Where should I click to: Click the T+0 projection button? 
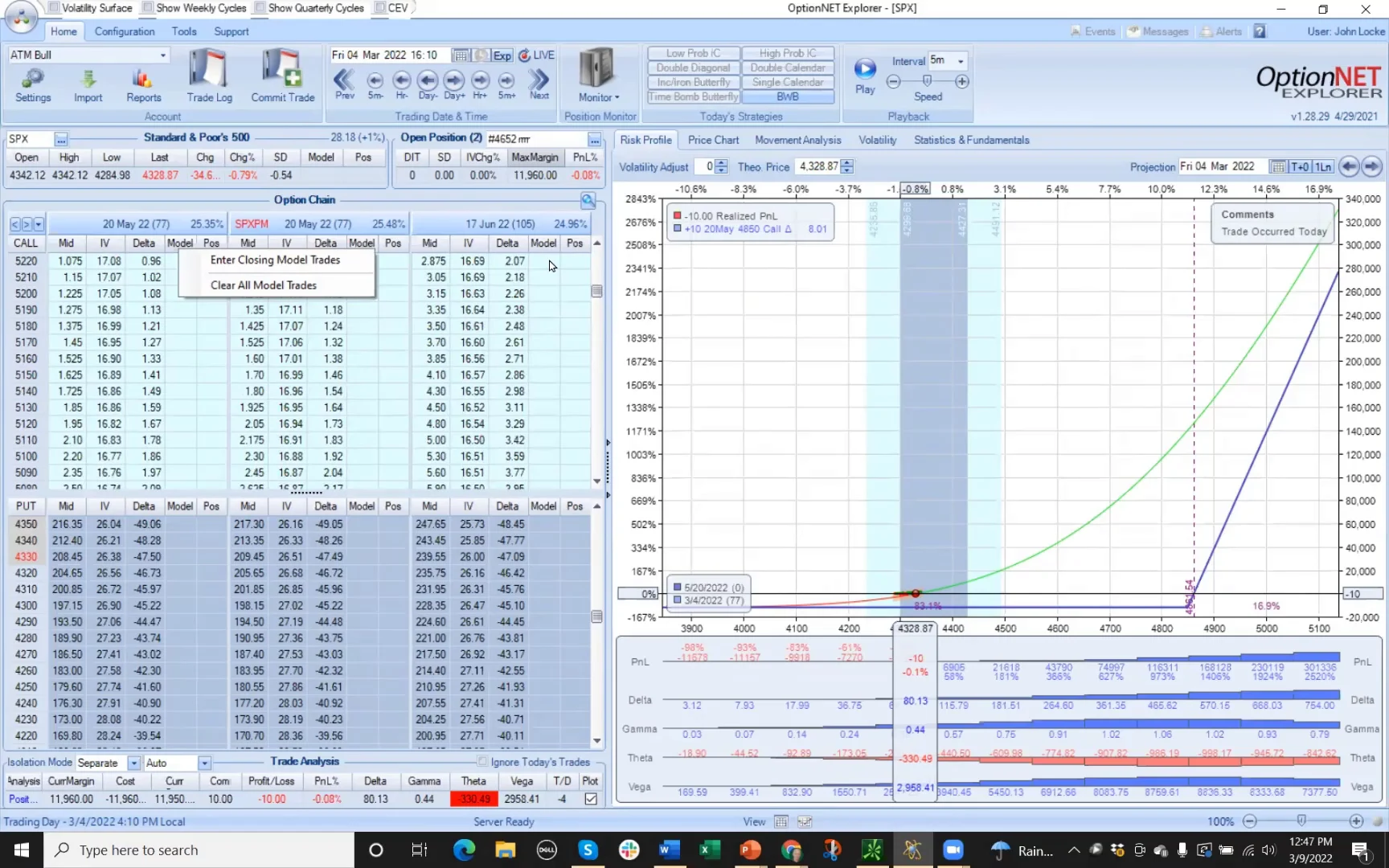[x=1300, y=166]
